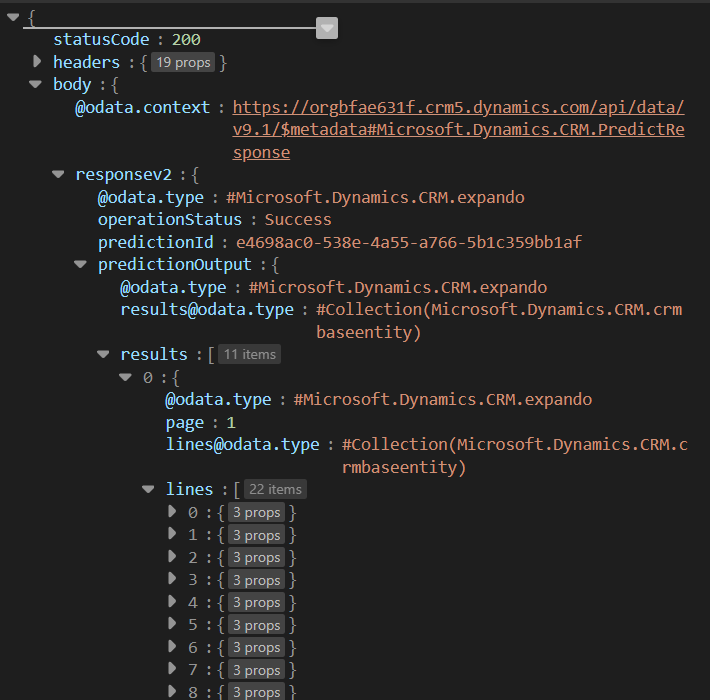Screen dimensions: 710x700
Task: Collapse the predictionOutput node
Action: point(81,264)
